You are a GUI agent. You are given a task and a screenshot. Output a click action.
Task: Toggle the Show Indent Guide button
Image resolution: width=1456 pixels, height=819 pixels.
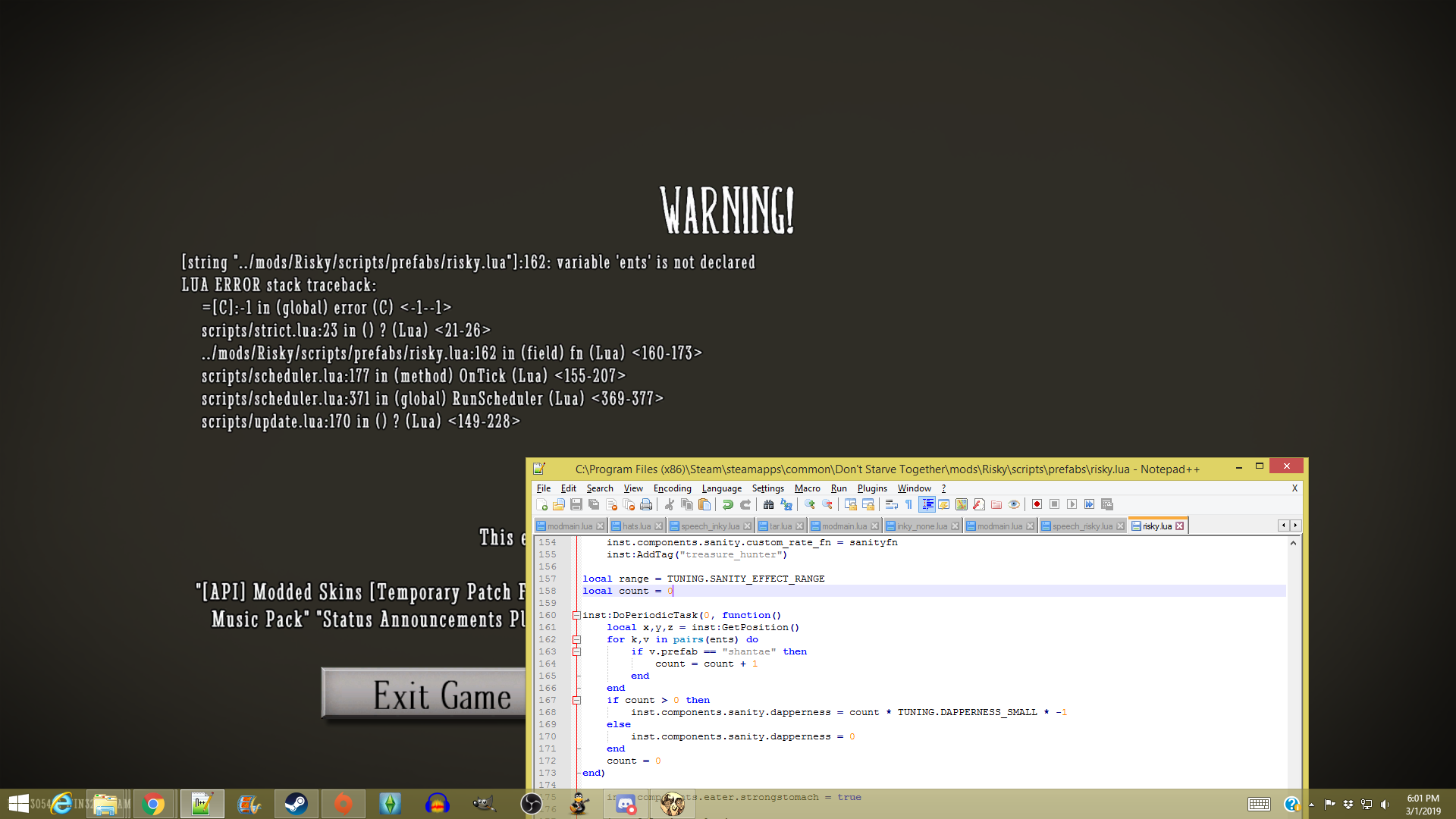coord(927,504)
